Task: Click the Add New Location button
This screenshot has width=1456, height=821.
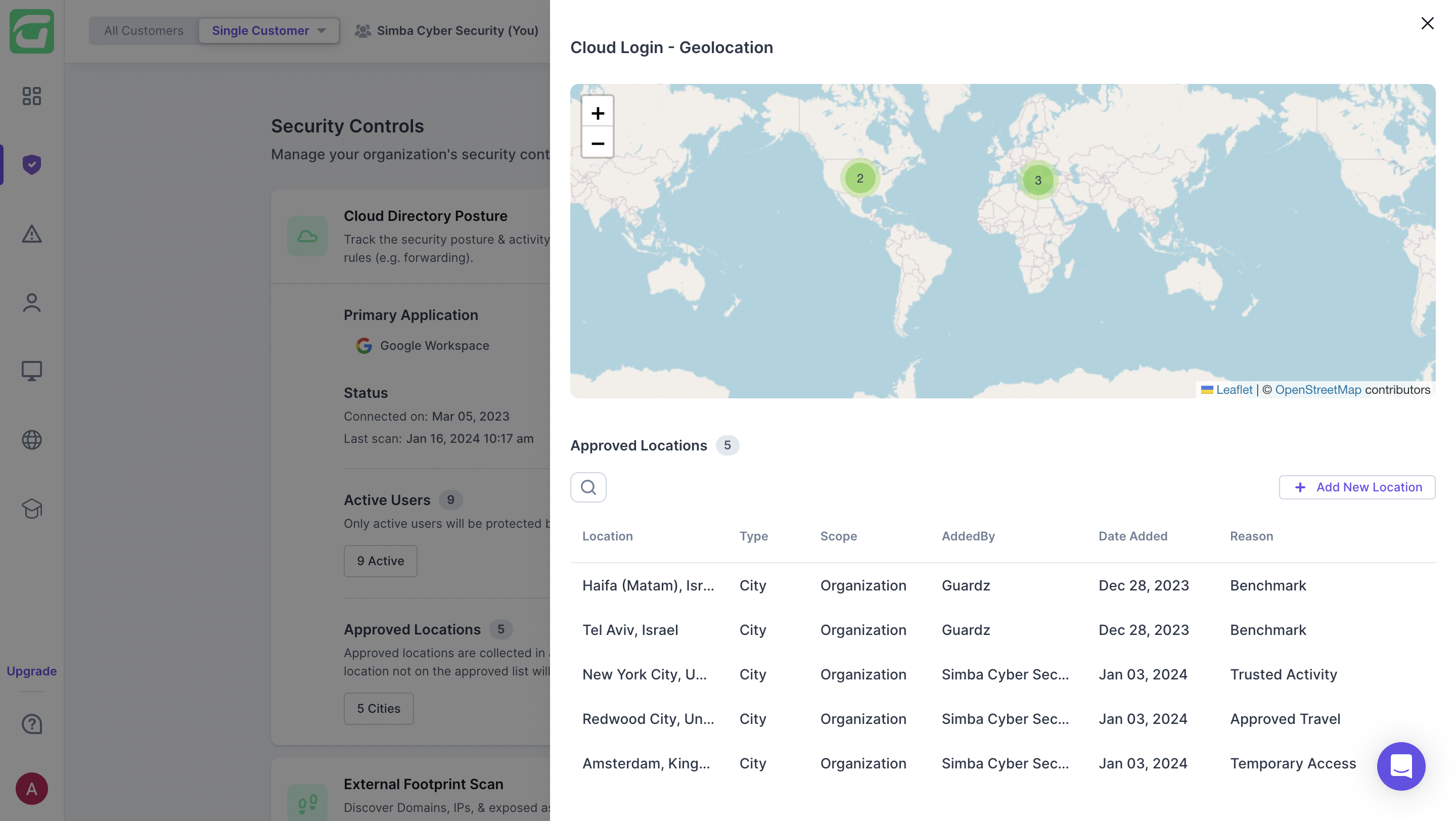Action: (1356, 487)
